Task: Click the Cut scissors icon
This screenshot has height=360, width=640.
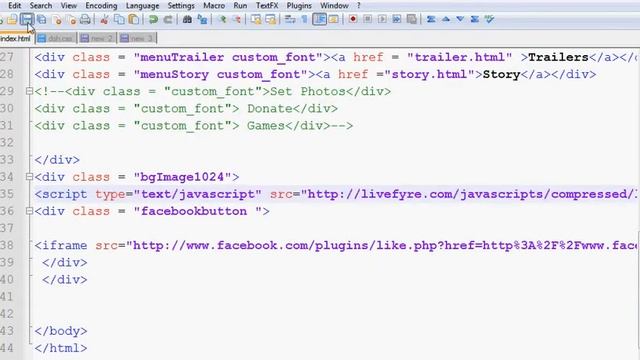Action: (104, 19)
